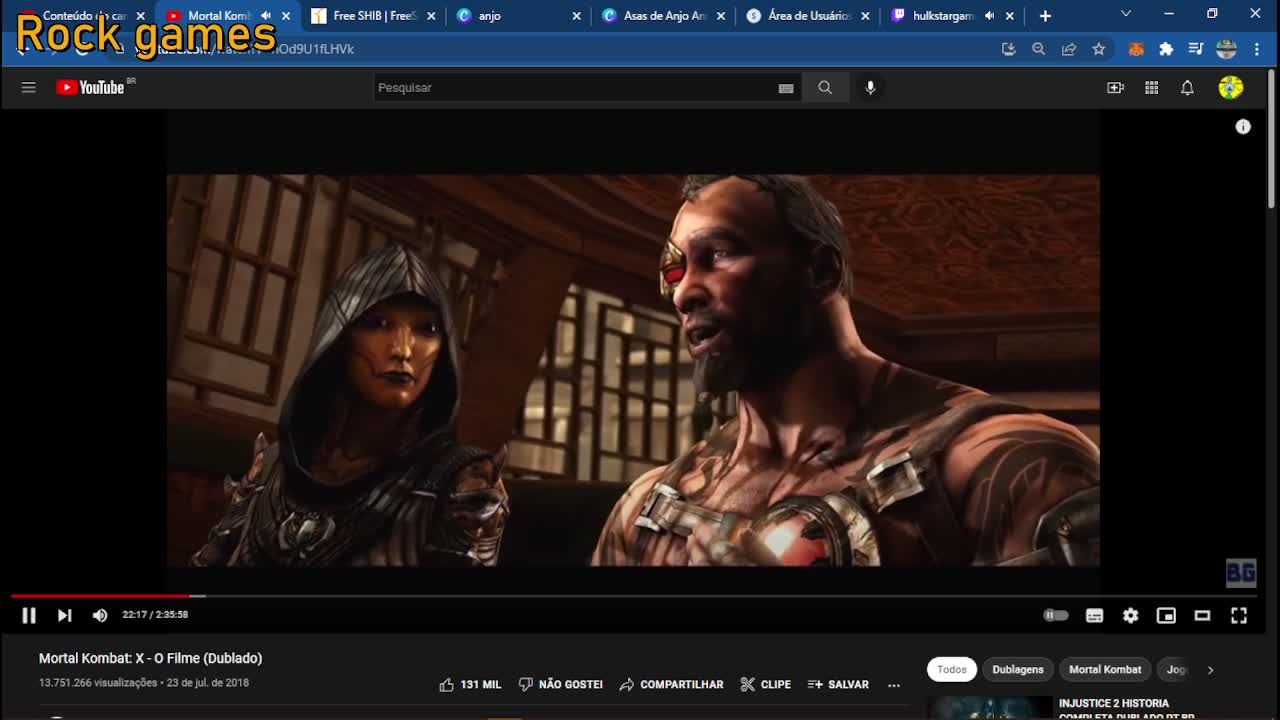Image resolution: width=1280 pixels, height=720 pixels.
Task: Open notifications bell
Action: coord(1187,88)
